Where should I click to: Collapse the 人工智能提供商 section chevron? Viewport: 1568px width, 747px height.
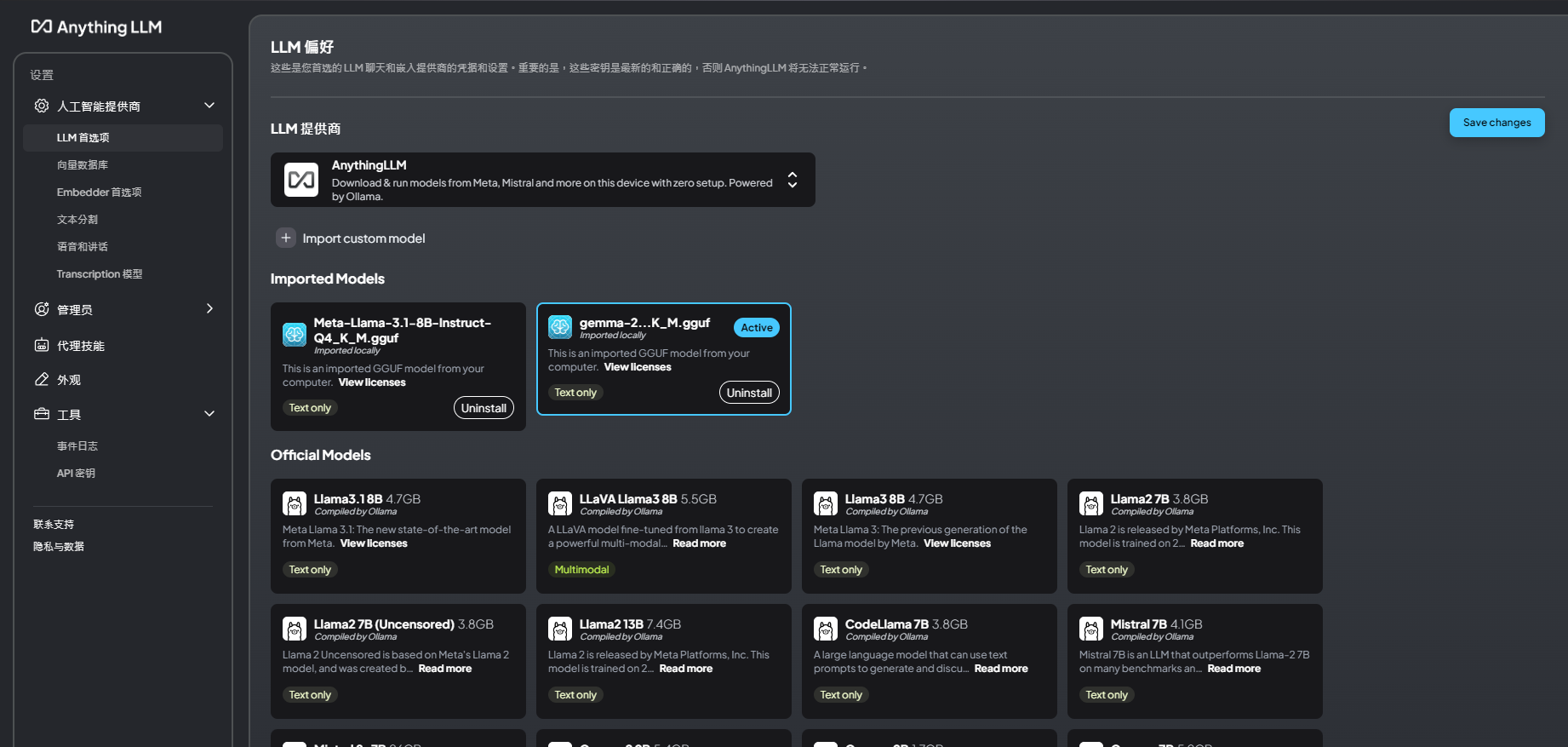209,105
